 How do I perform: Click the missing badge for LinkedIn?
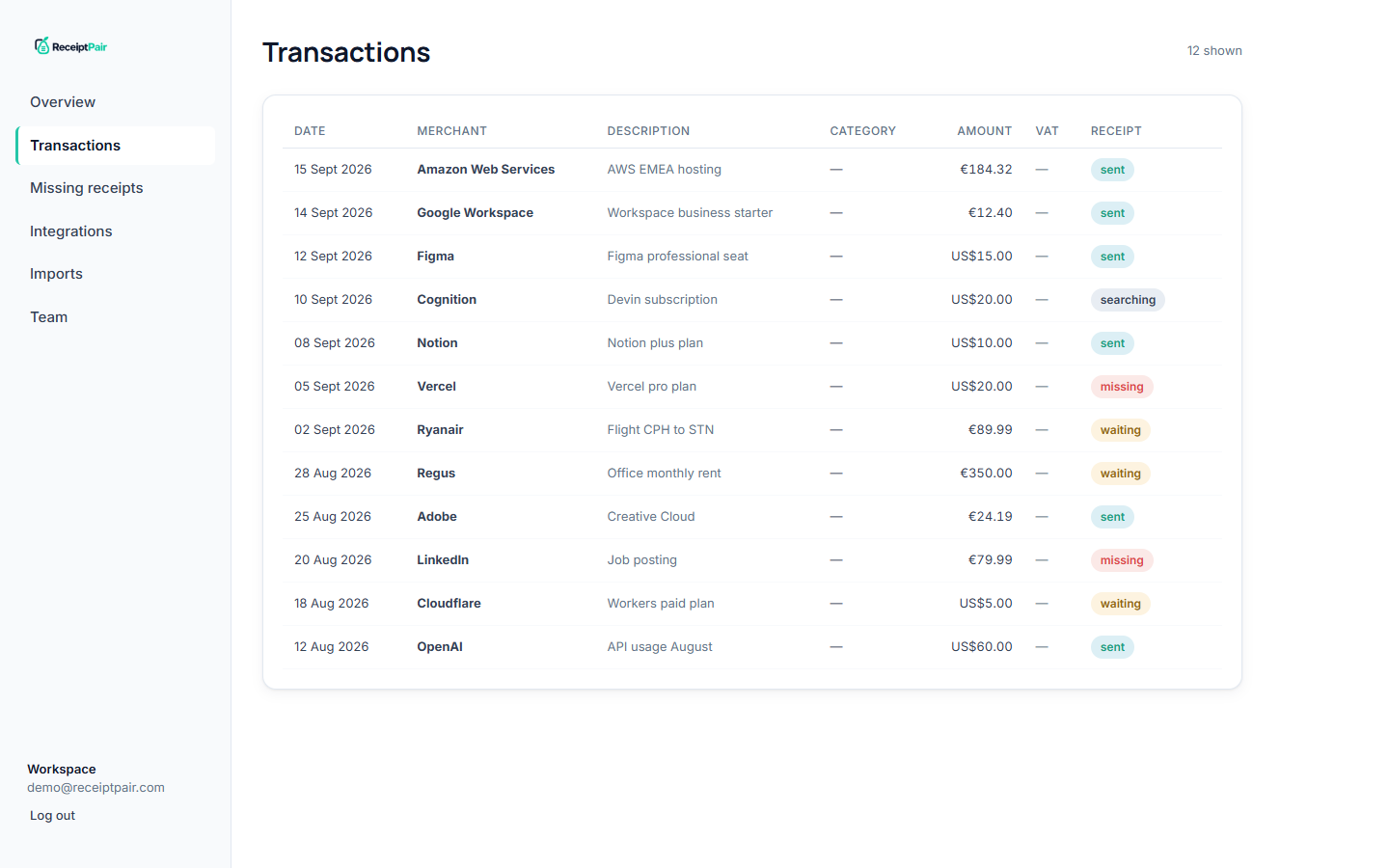(1122, 560)
